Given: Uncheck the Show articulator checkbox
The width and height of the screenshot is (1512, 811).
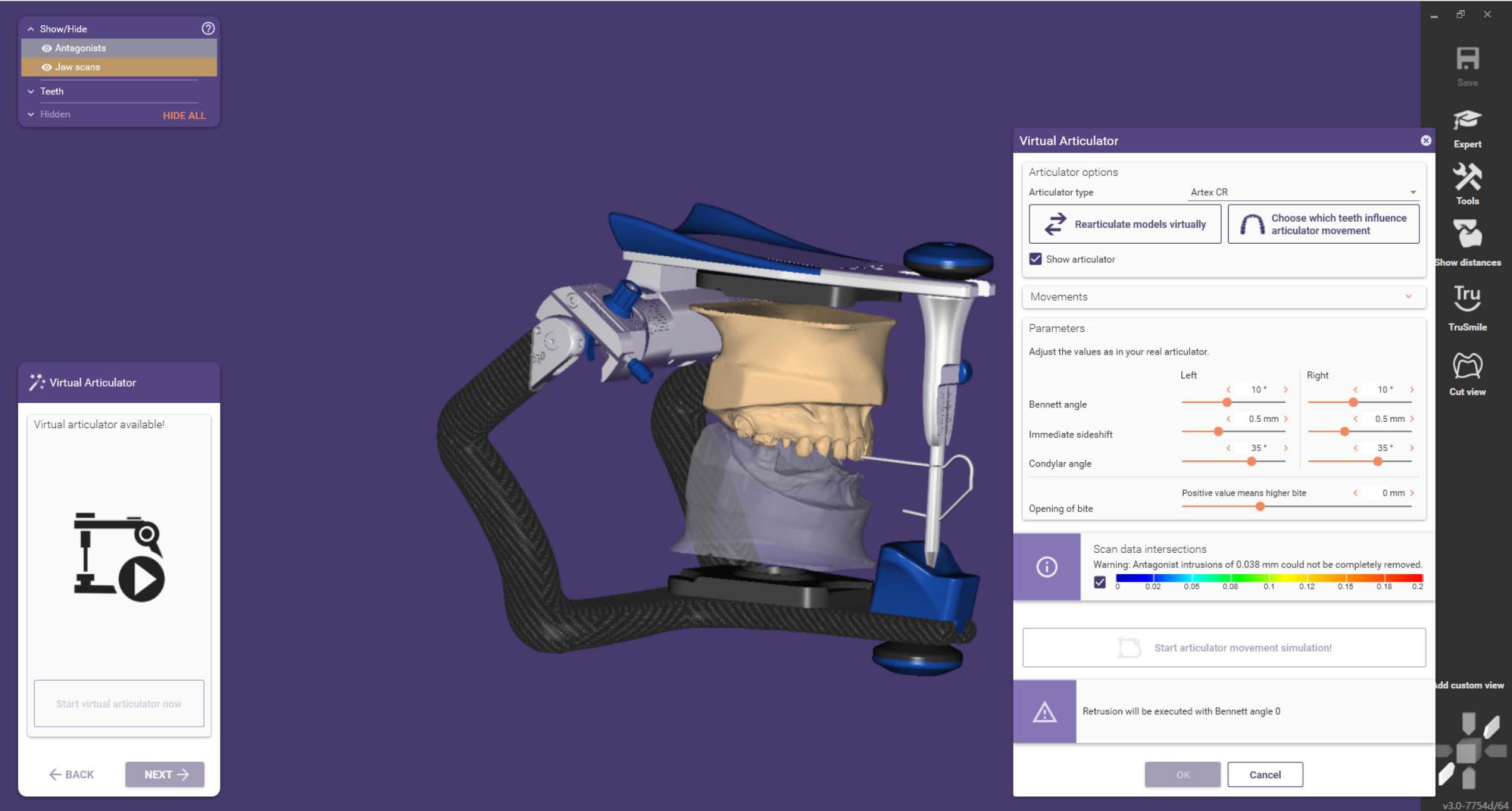Looking at the screenshot, I should [x=1035, y=259].
